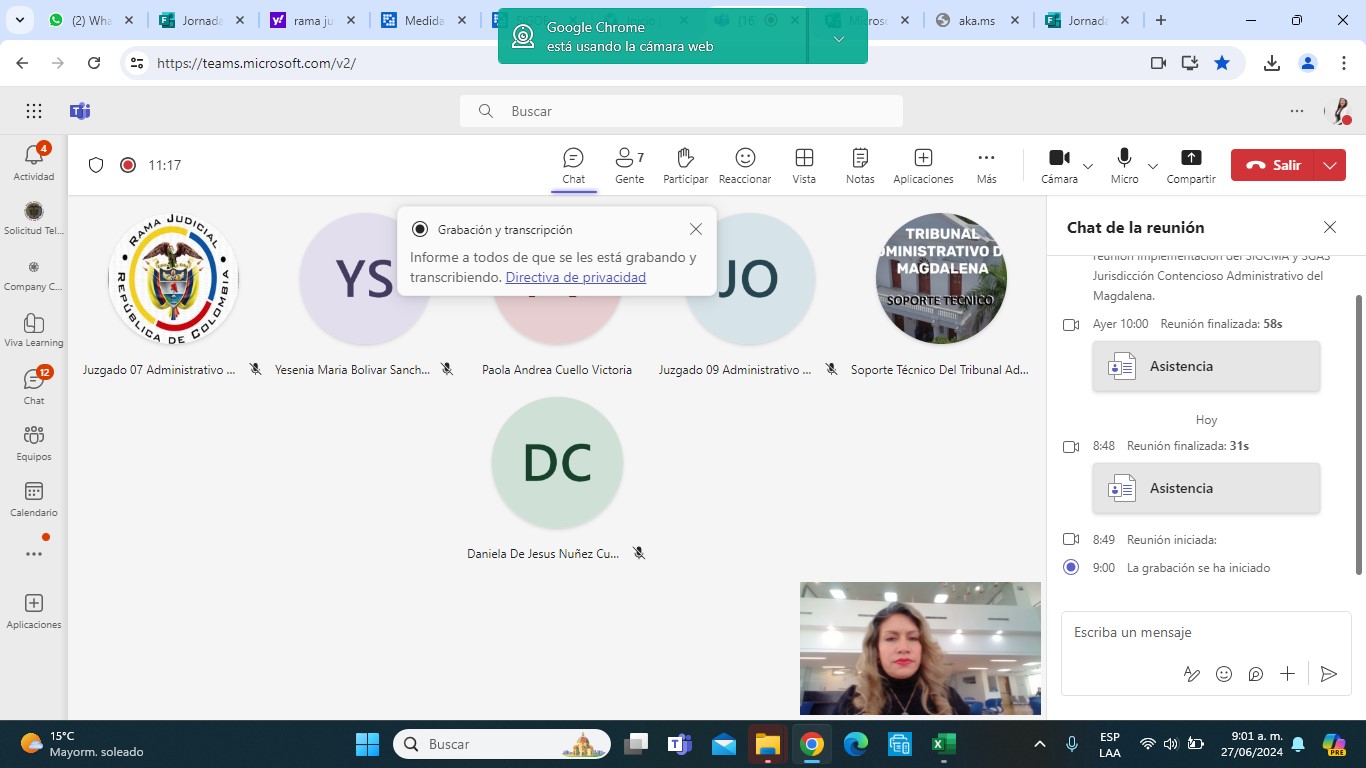Image resolution: width=1366 pixels, height=768 pixels.
Task: Open more compose actions plus icon
Action: pyautogui.click(x=1287, y=674)
